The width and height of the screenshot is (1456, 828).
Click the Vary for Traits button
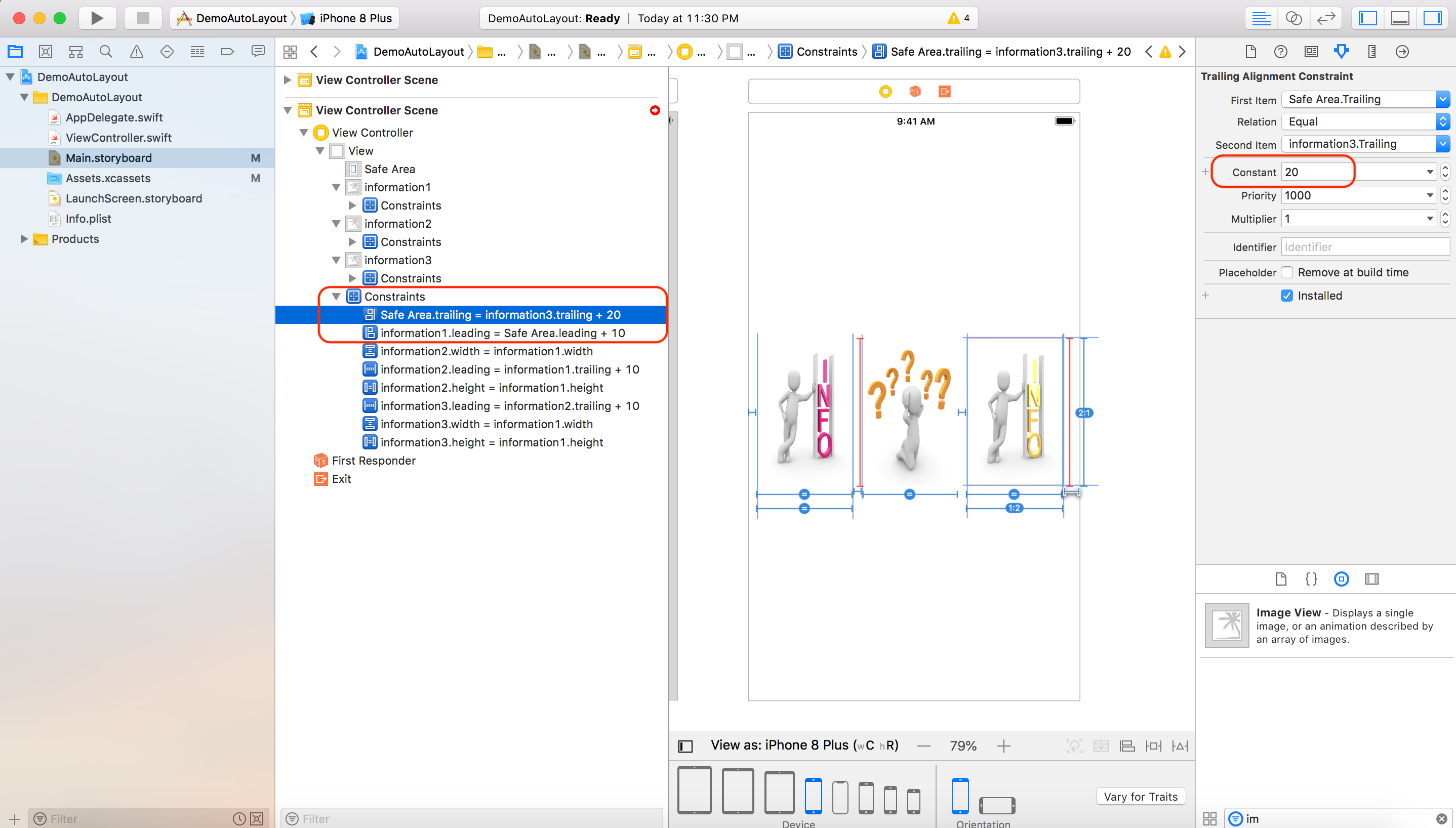pos(1140,796)
